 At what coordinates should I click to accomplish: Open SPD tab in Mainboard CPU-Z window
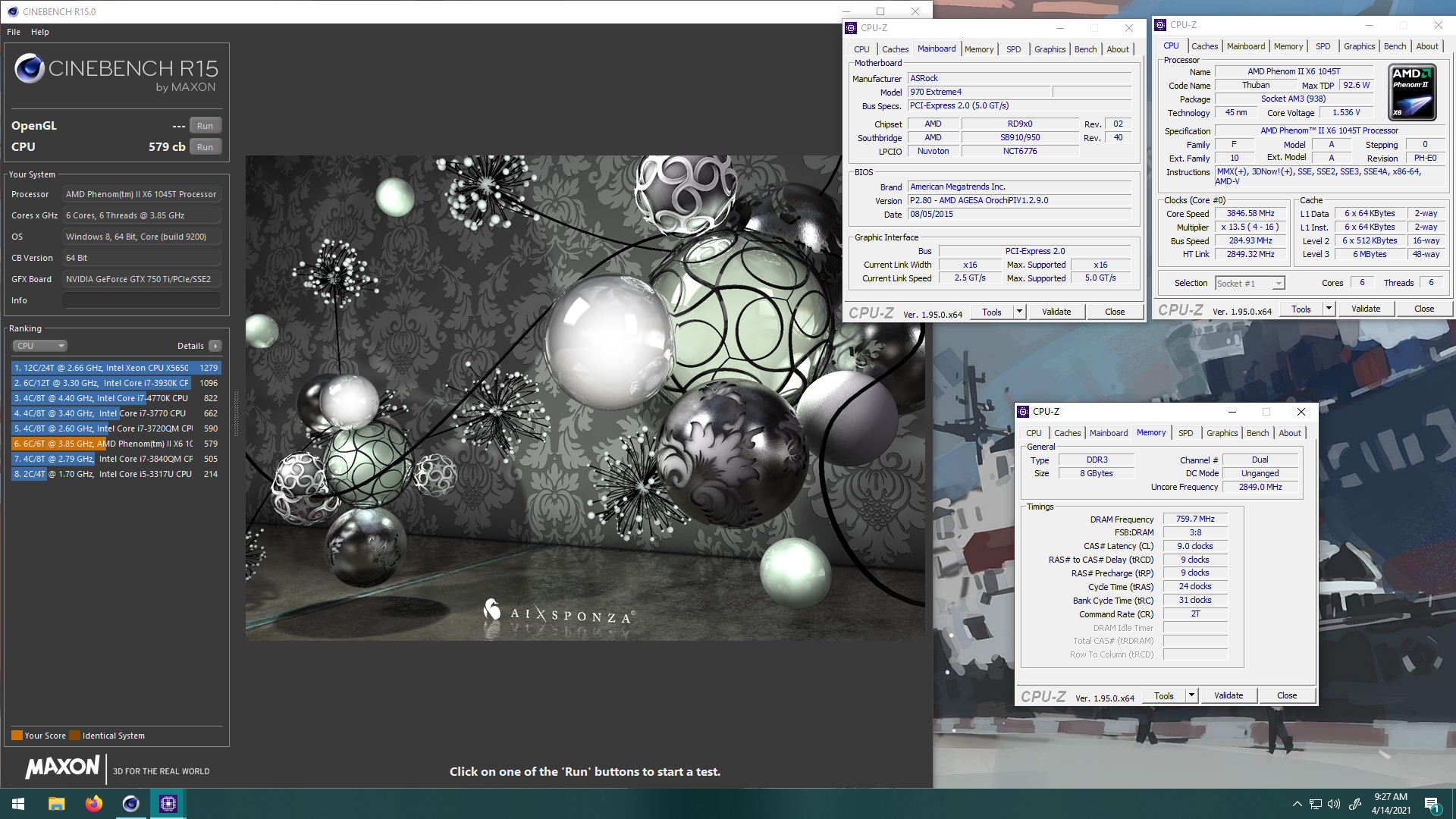[x=1014, y=49]
